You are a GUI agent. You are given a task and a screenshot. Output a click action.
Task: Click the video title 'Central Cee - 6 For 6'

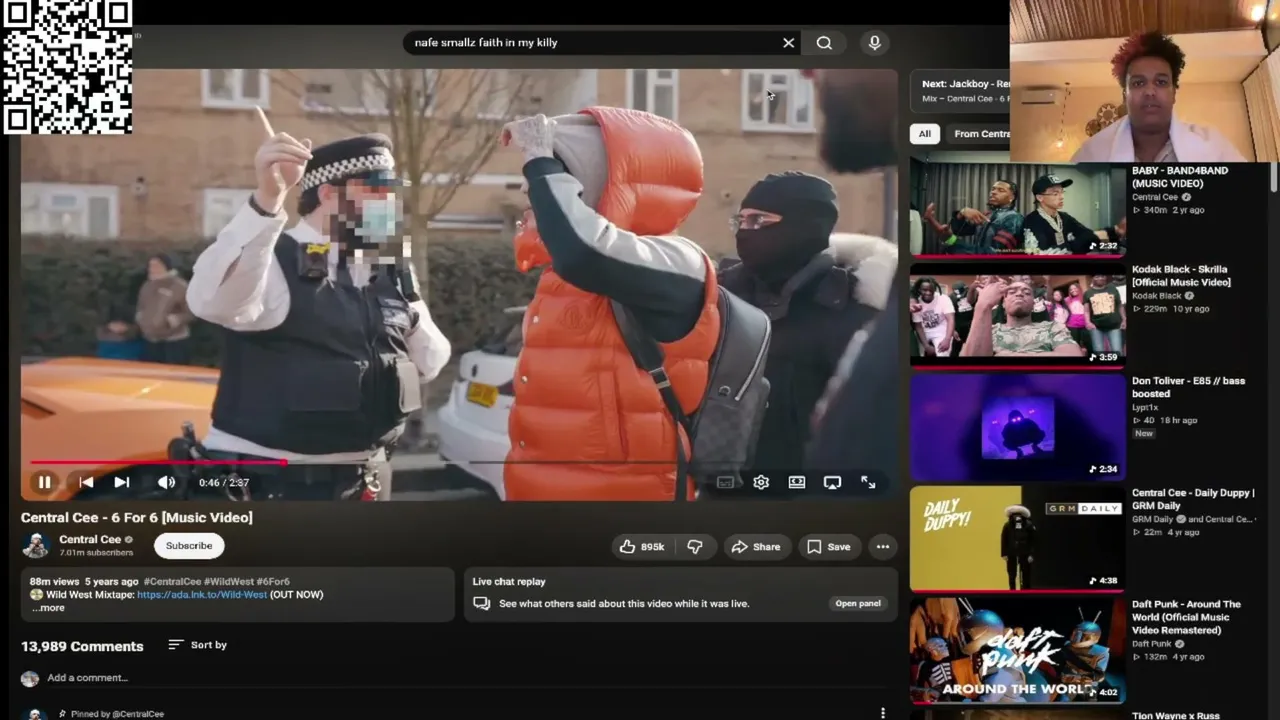(x=137, y=517)
